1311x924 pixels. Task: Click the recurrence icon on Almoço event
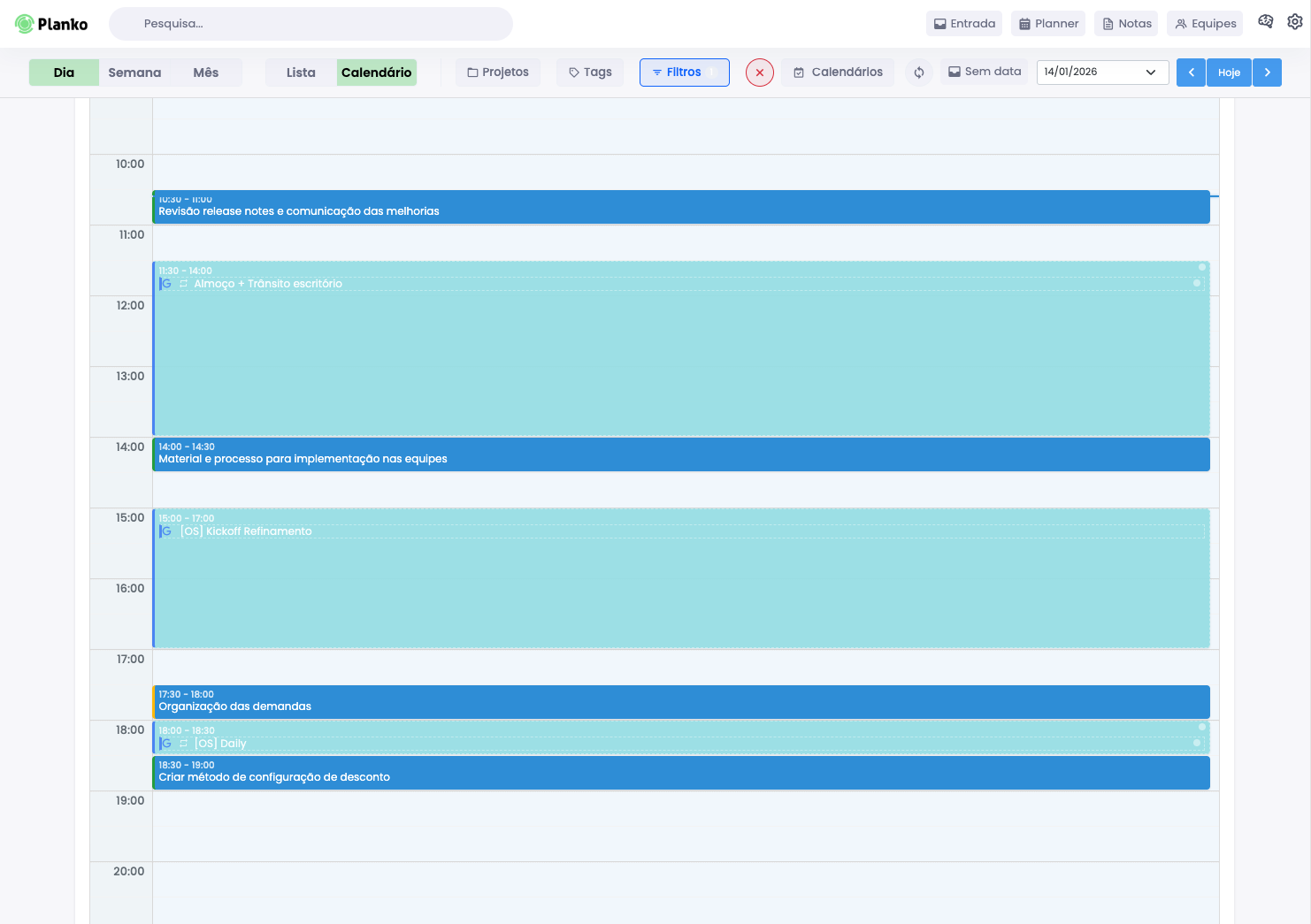click(x=184, y=284)
